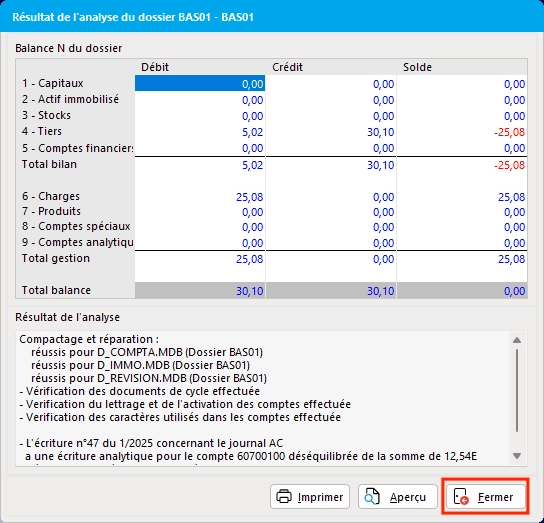Image resolution: width=544 pixels, height=523 pixels.
Task: Select the Stocks Débit cell
Action: pyautogui.click(x=200, y=116)
